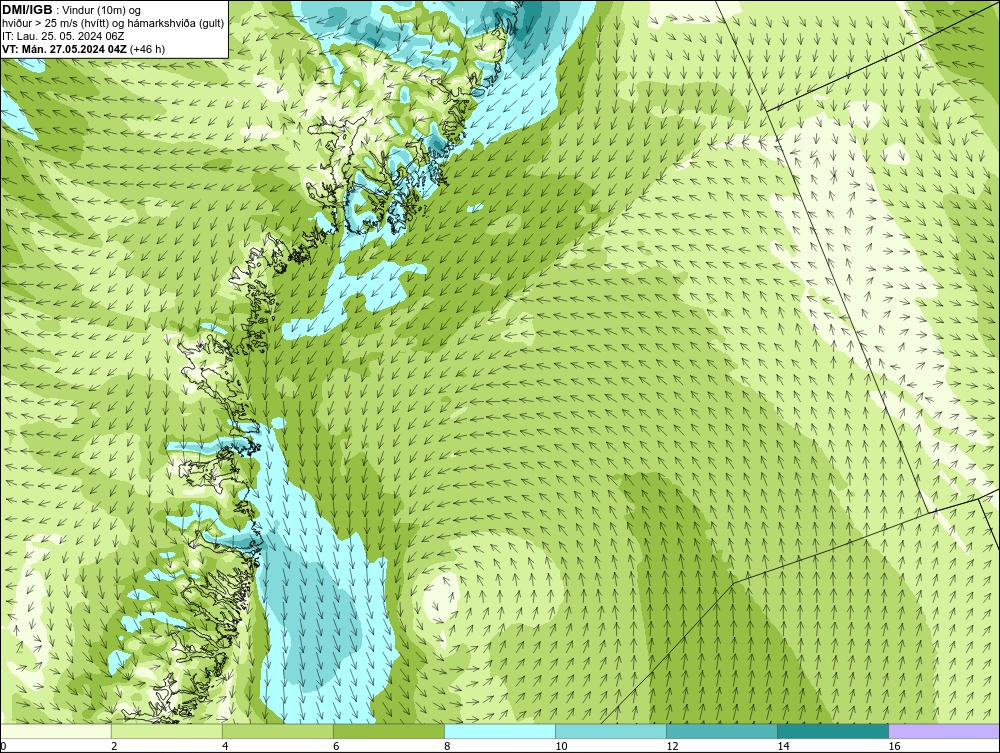1000x753 pixels.
Task: Click the 'IT: Lau. 25. 05. 2024 06Z' line
Action: coord(63,36)
